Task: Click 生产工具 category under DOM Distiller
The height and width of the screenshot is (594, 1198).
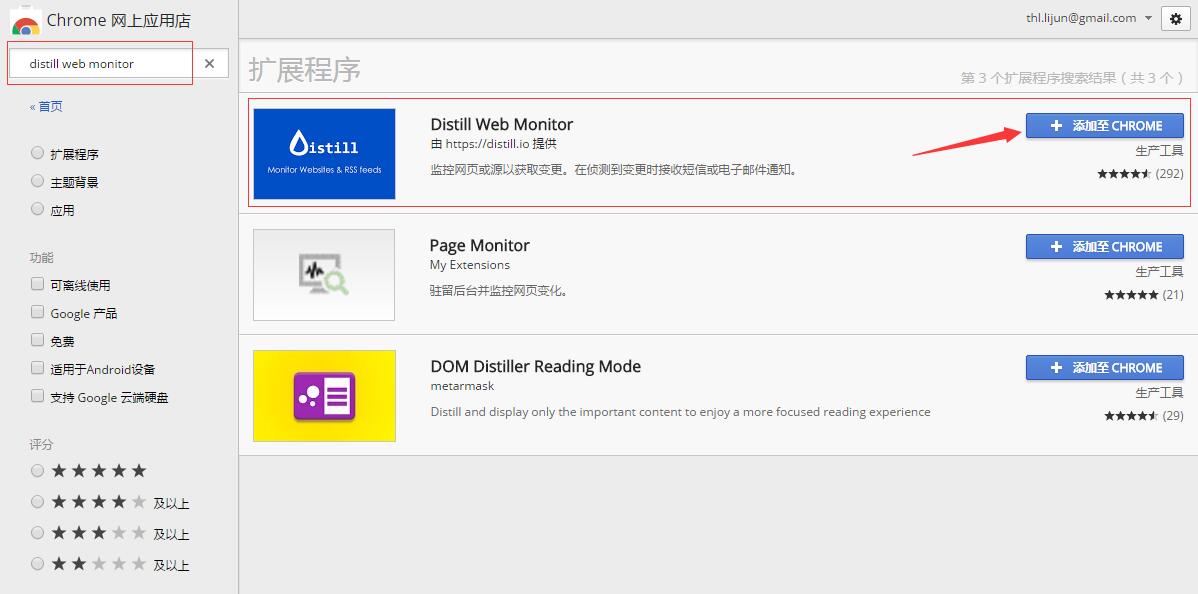Action: (1159, 392)
